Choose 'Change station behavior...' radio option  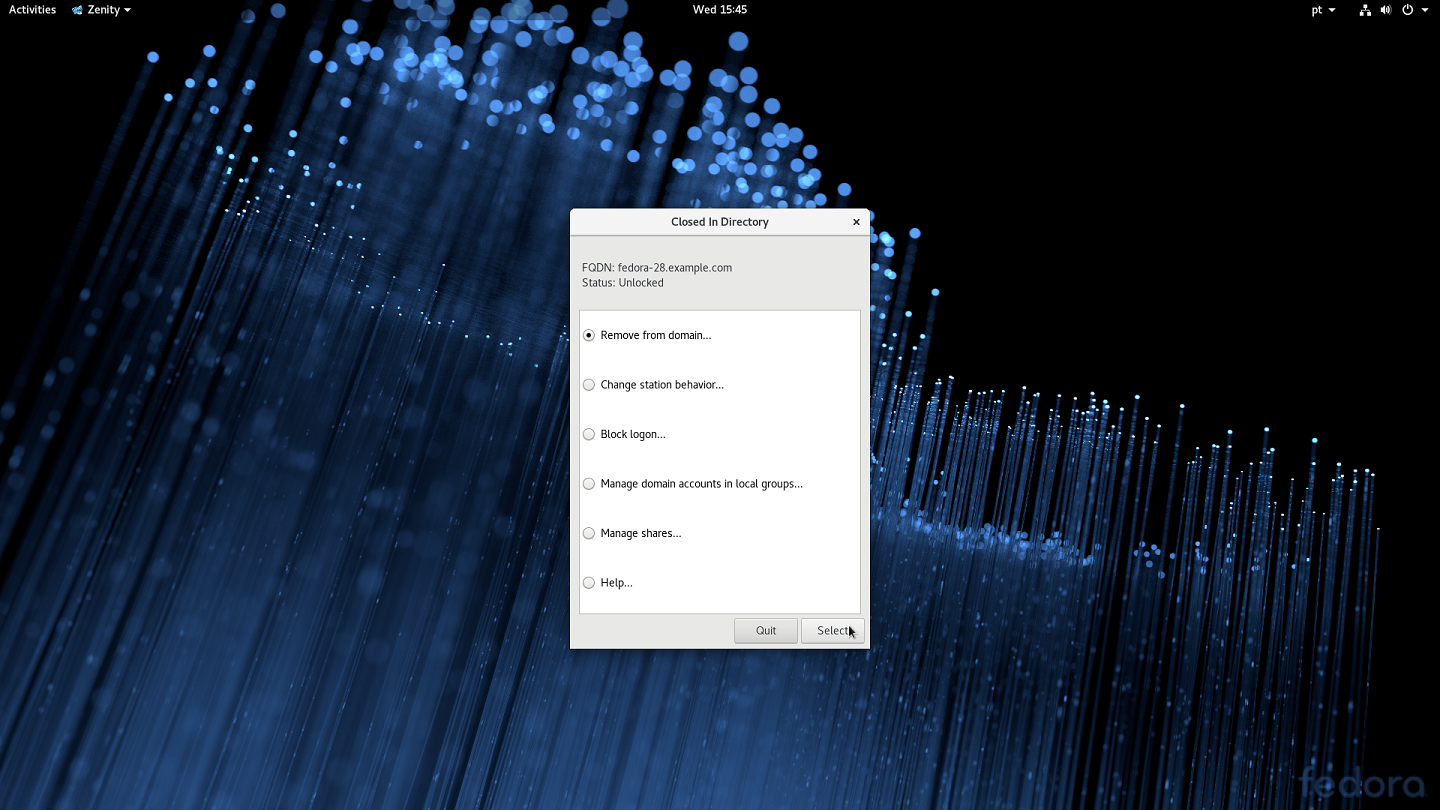click(589, 385)
